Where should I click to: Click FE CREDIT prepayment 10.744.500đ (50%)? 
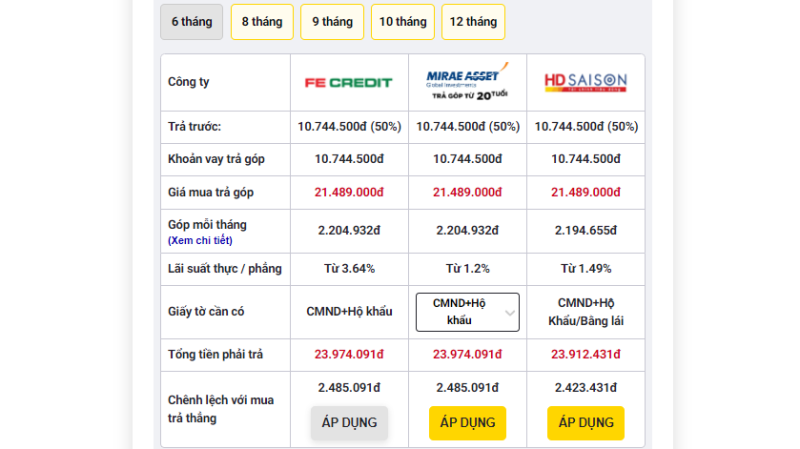[x=349, y=127]
